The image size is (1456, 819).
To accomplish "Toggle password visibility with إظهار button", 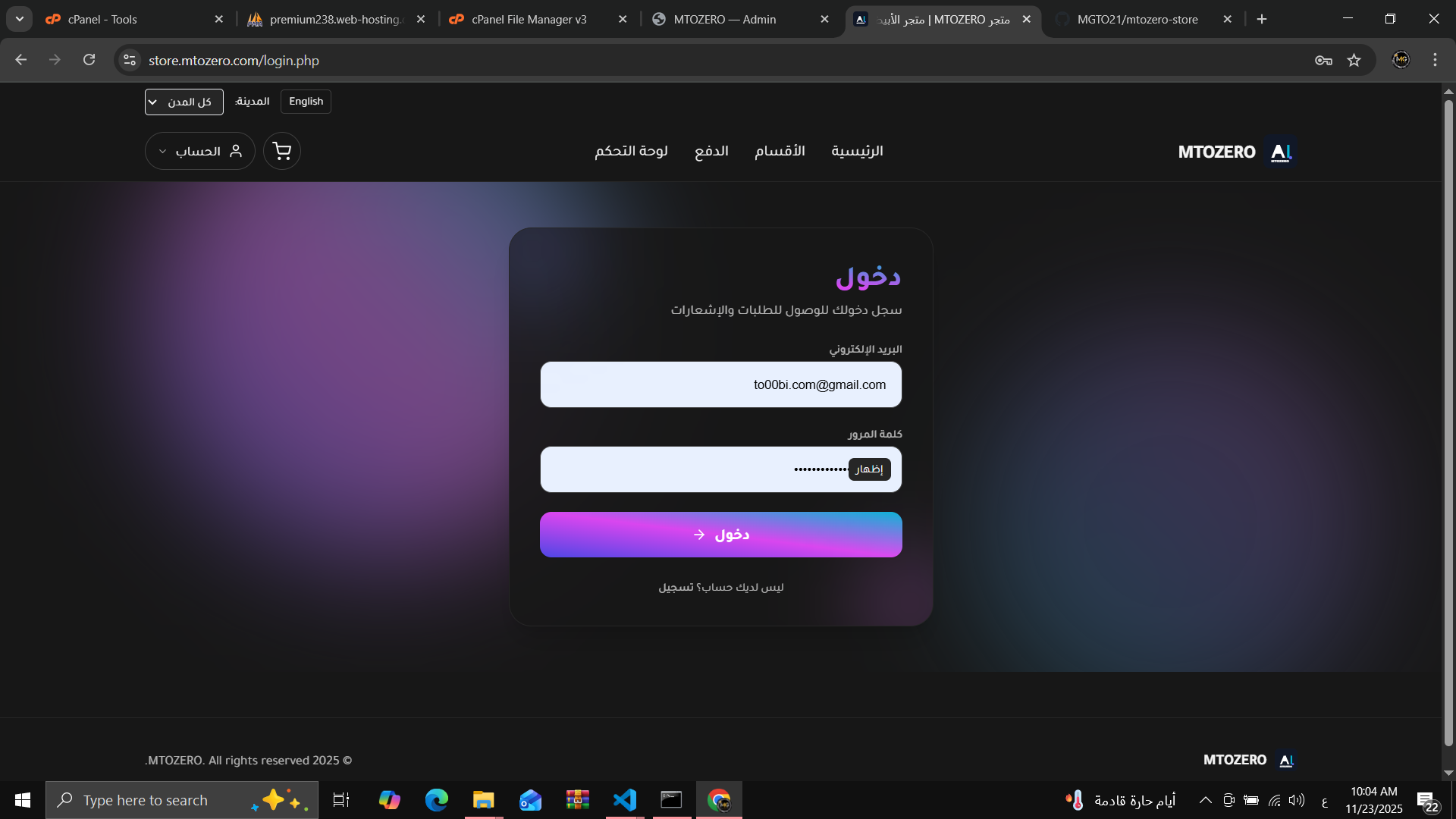I will pyautogui.click(x=869, y=469).
